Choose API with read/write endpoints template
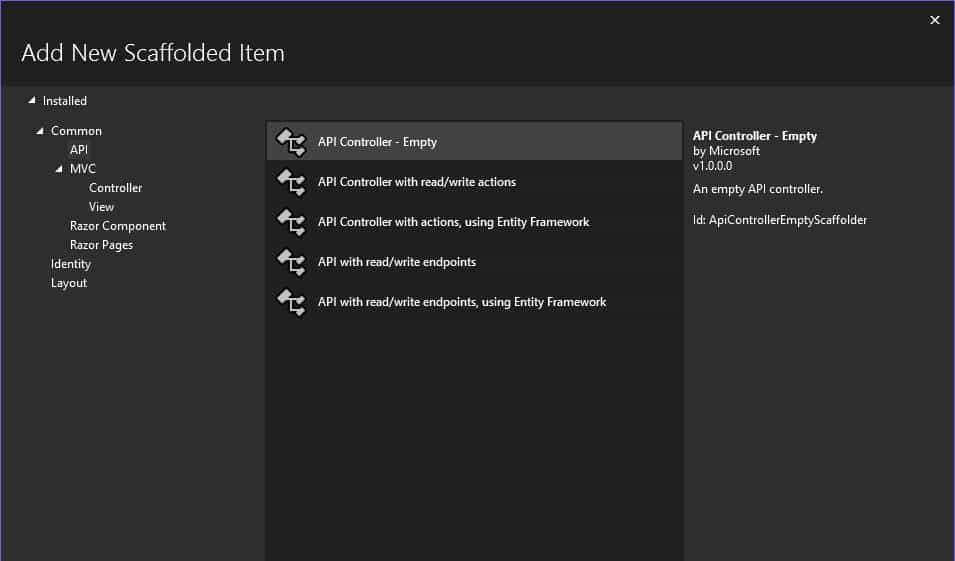This screenshot has width=955, height=561. pyautogui.click(x=474, y=262)
